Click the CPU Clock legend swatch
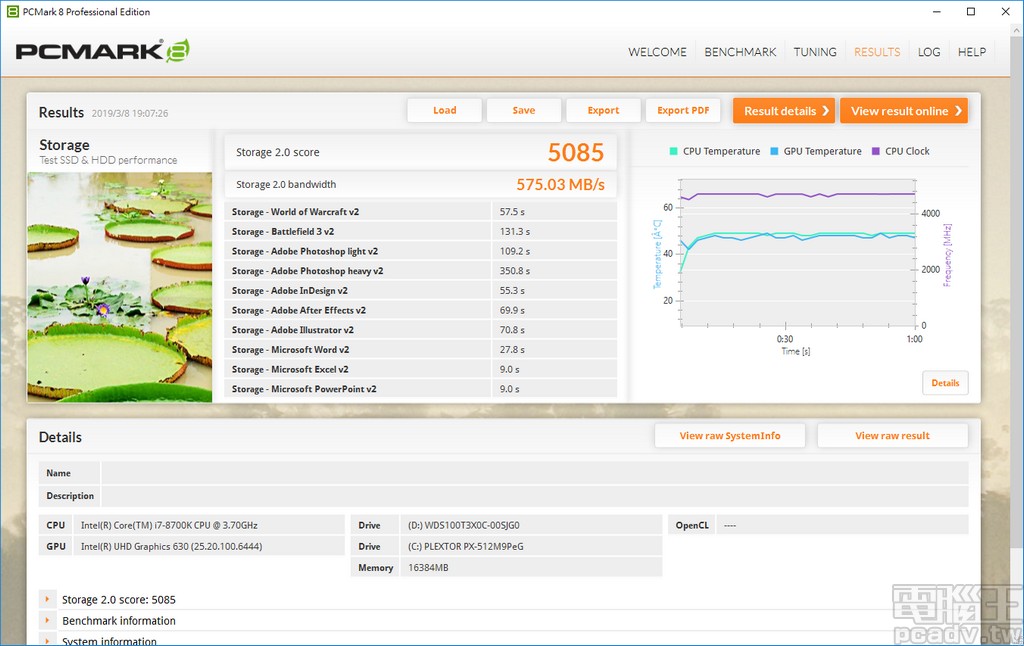This screenshot has height=646, width=1024. pyautogui.click(x=876, y=152)
